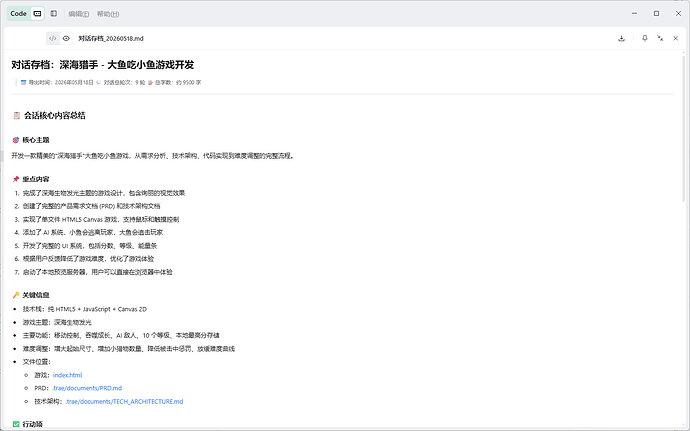Click the vertical scrollbar of the document
The image size is (690, 431).
pyautogui.click(x=683, y=130)
